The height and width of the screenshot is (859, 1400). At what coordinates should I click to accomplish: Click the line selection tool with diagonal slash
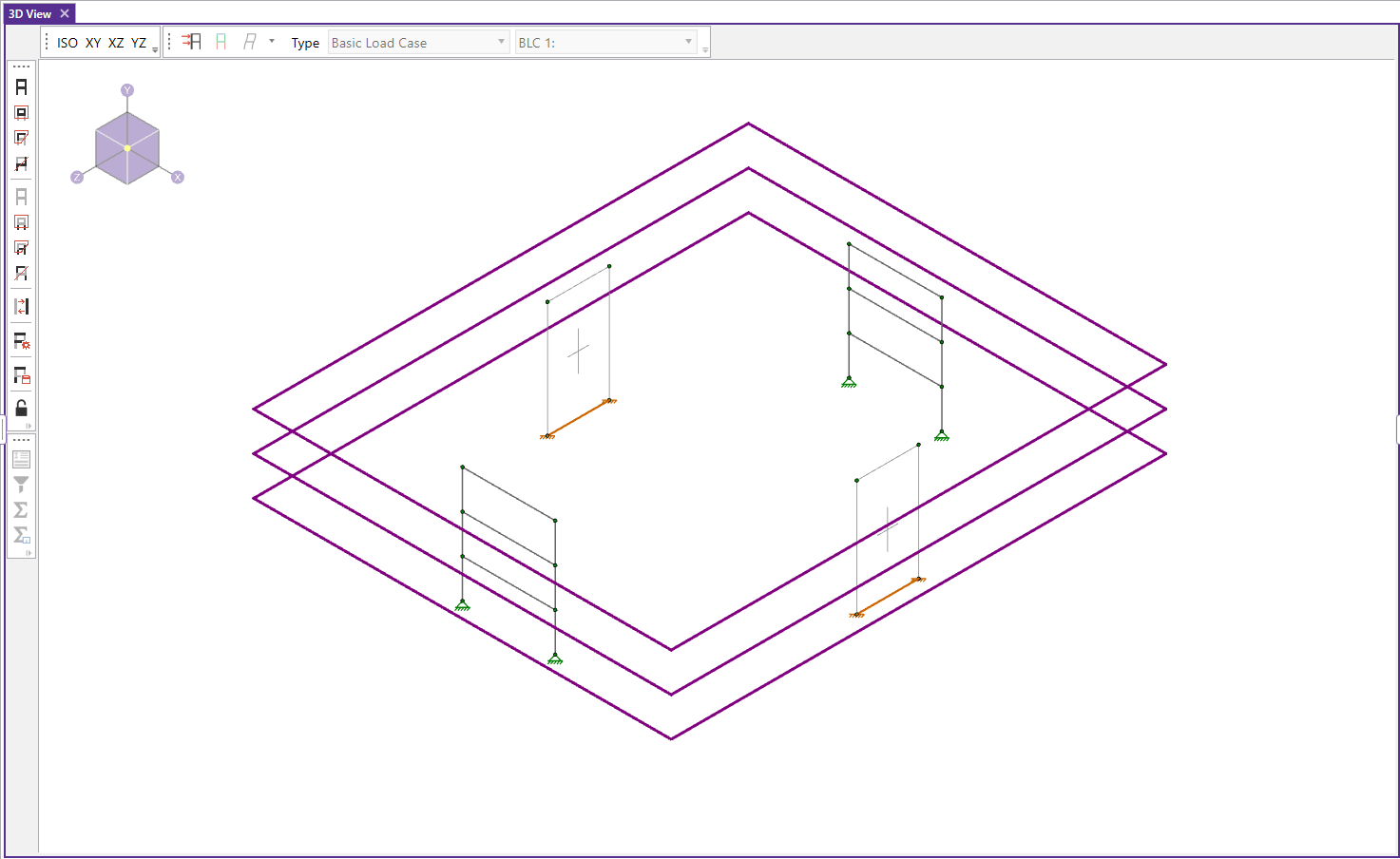pyautogui.click(x=21, y=164)
